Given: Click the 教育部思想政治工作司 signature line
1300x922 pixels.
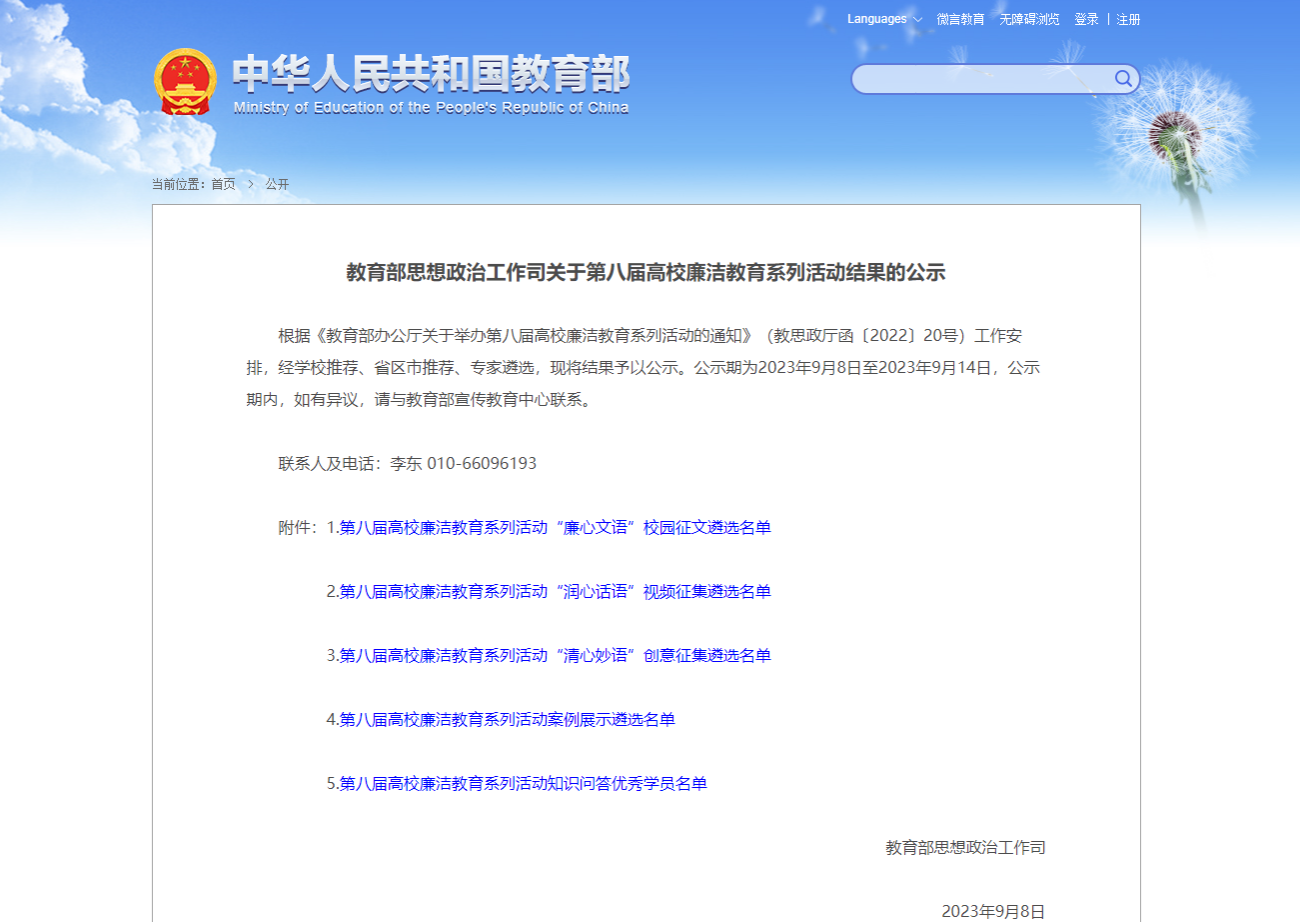Looking at the screenshot, I should click(965, 848).
